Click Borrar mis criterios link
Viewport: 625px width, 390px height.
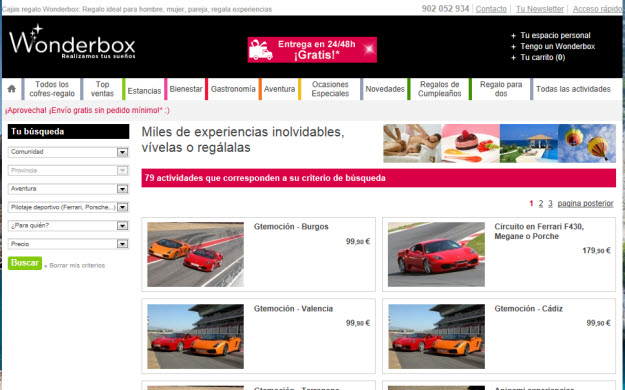(x=77, y=265)
